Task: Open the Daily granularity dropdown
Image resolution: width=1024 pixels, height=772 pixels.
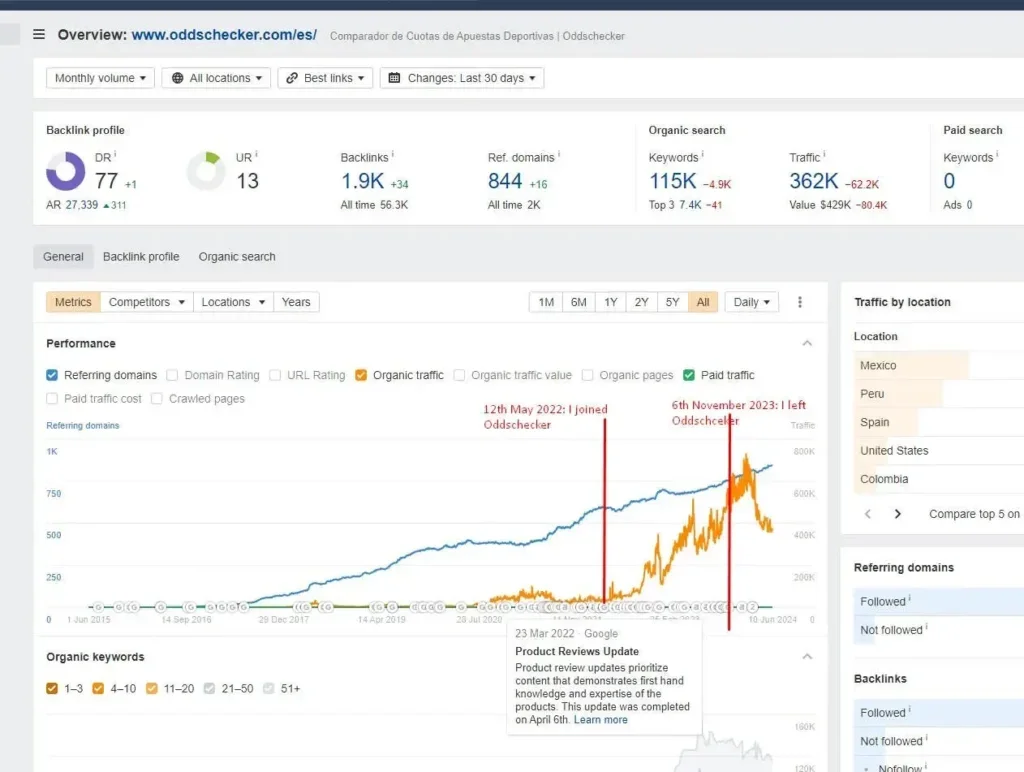Action: 752,302
